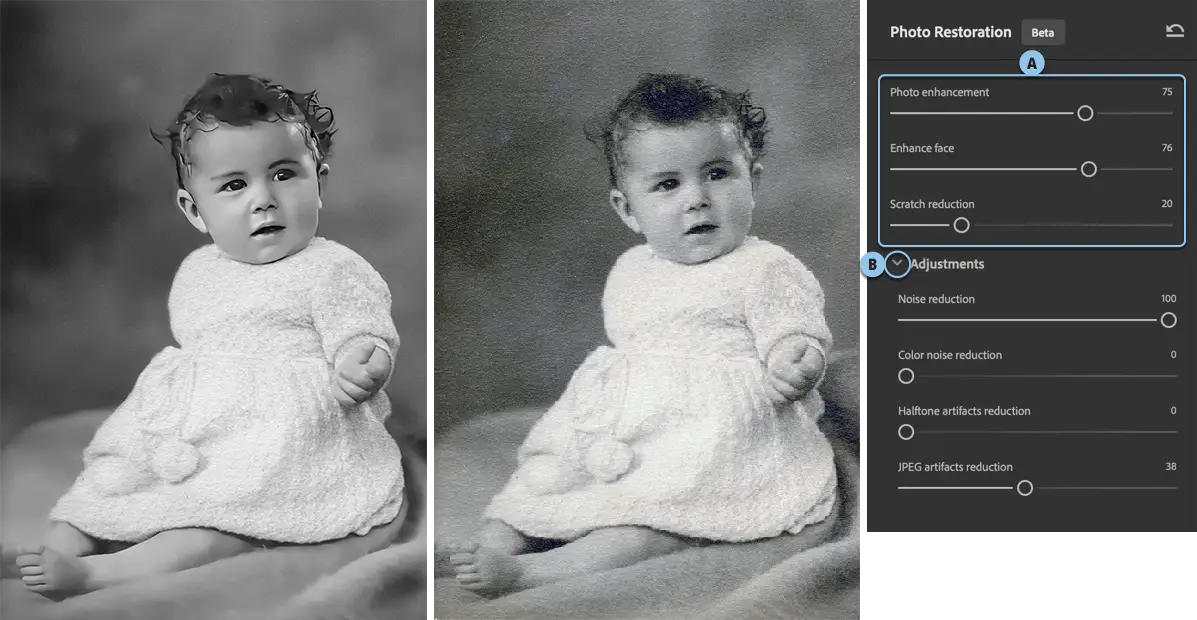Click the Noise reduction slider handle
Screen dimensions: 1197x620
[x=1168, y=320]
